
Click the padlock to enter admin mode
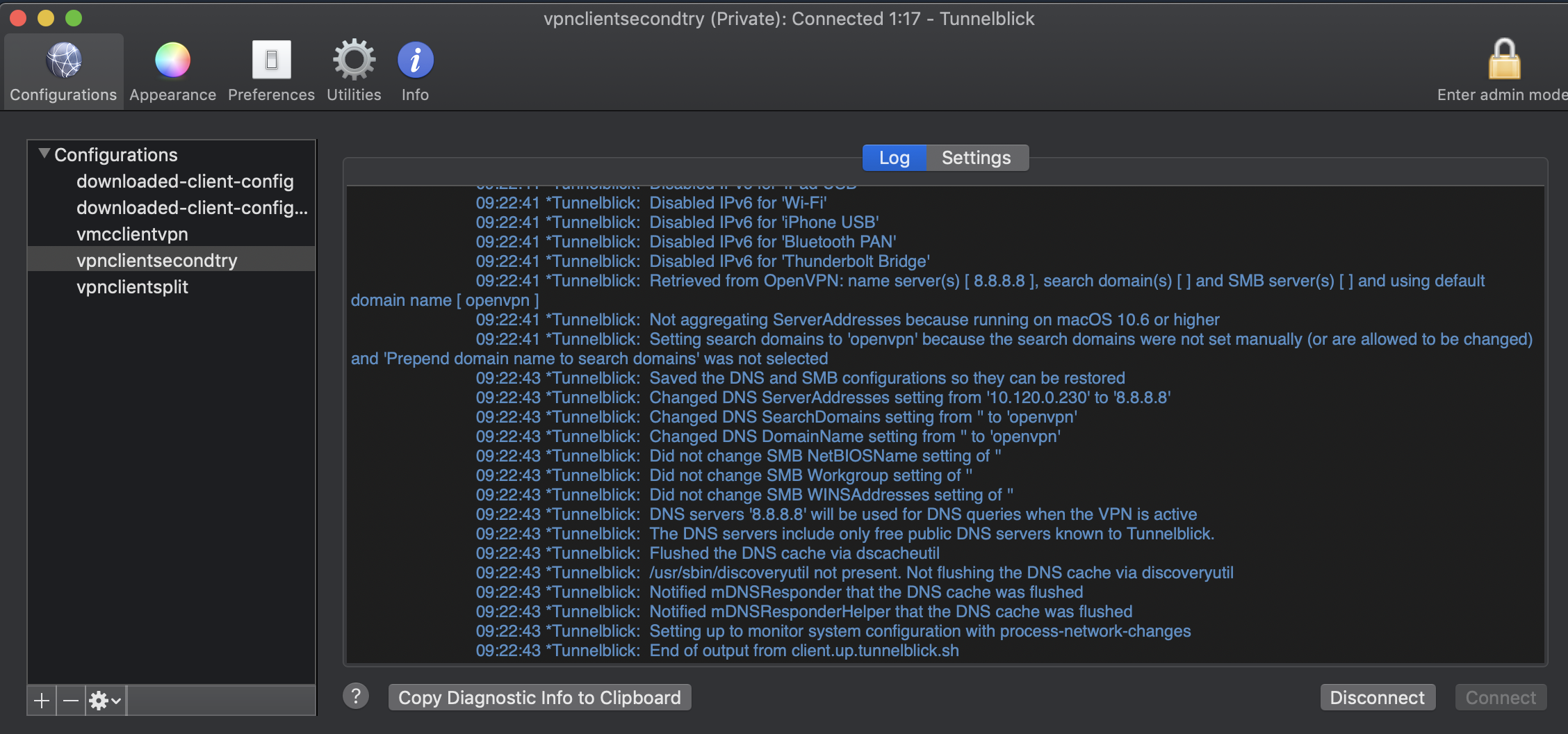pos(1504,61)
